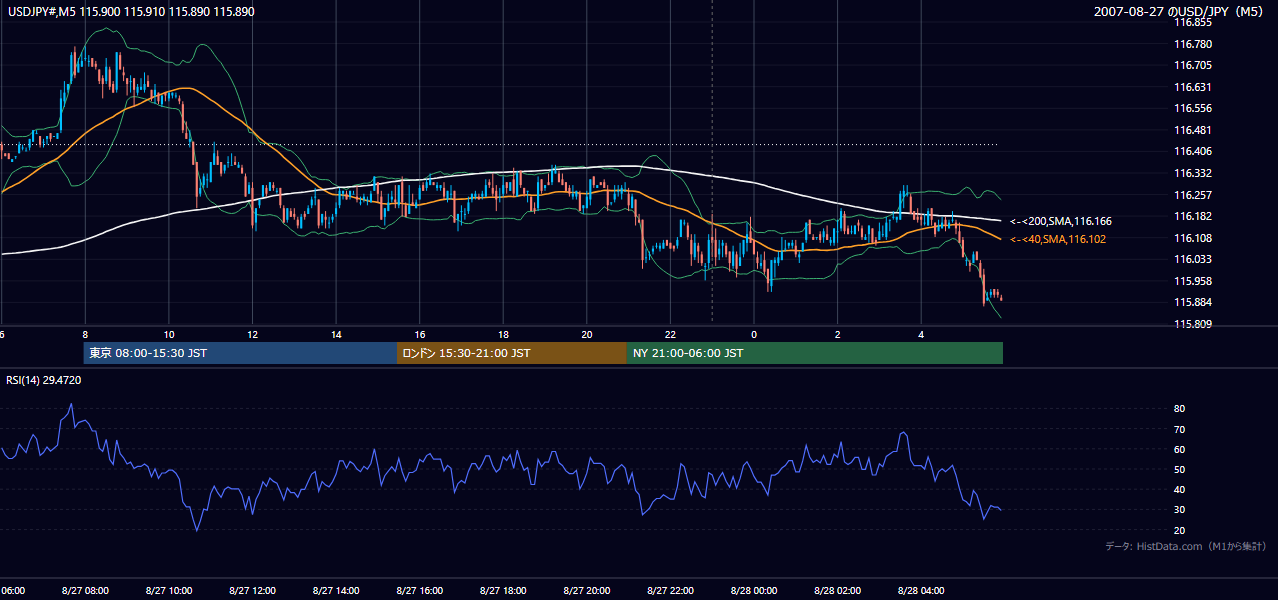
Task: Click the 8/27 14:00 date label under RSI
Action: click(336, 591)
